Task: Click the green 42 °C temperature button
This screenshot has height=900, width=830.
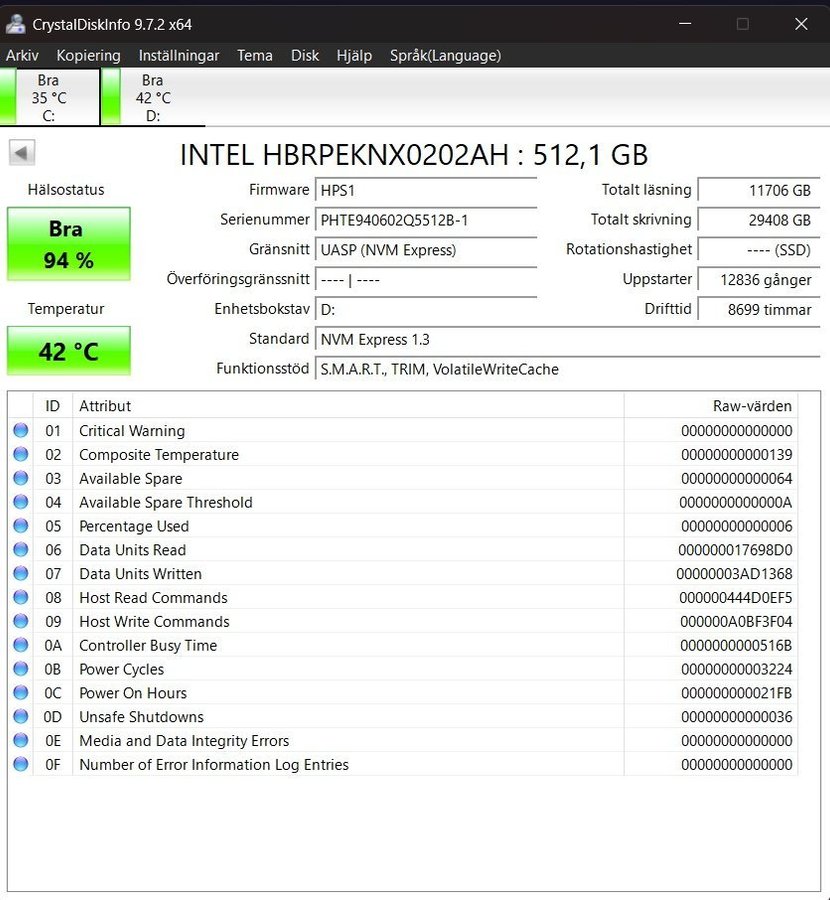Action: click(69, 352)
